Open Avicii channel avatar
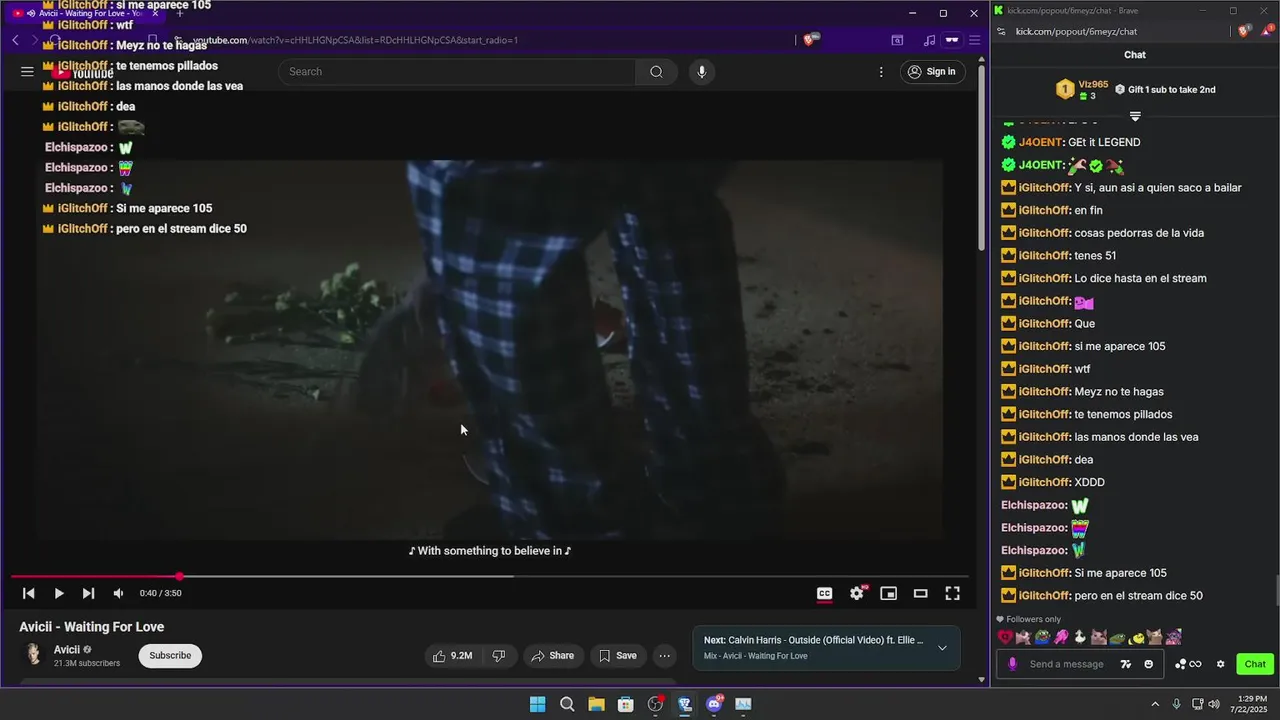 (34, 655)
